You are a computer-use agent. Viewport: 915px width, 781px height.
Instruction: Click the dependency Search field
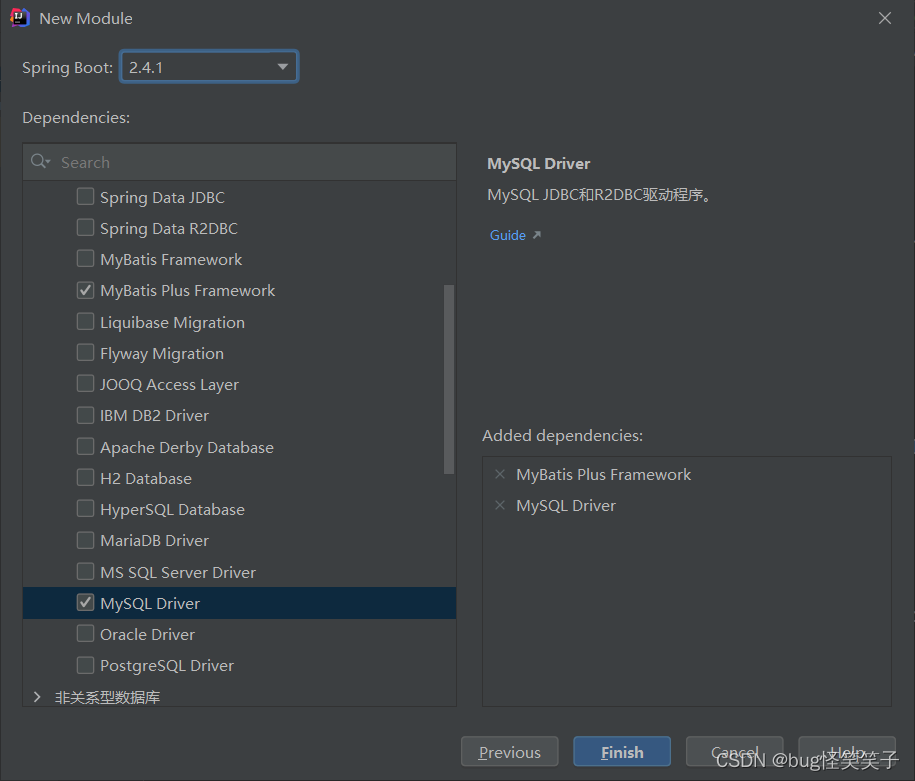click(x=239, y=162)
